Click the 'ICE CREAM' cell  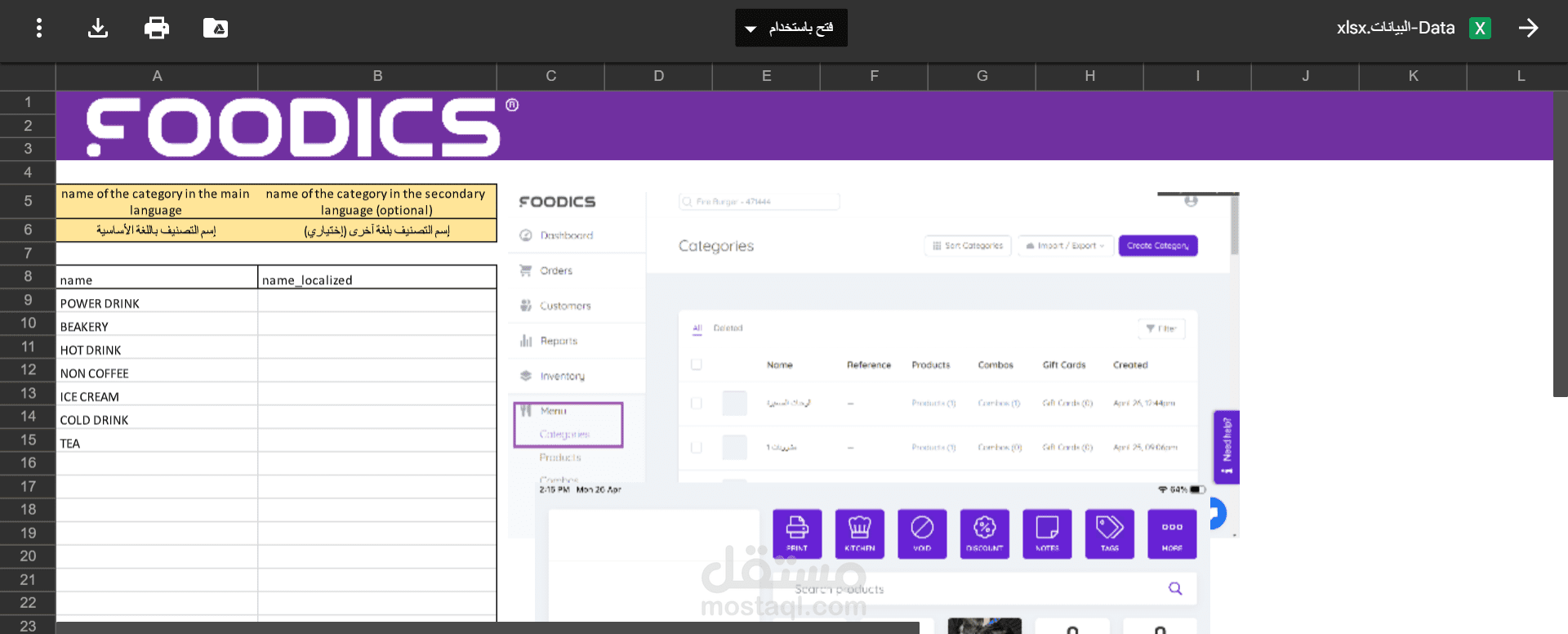157,394
